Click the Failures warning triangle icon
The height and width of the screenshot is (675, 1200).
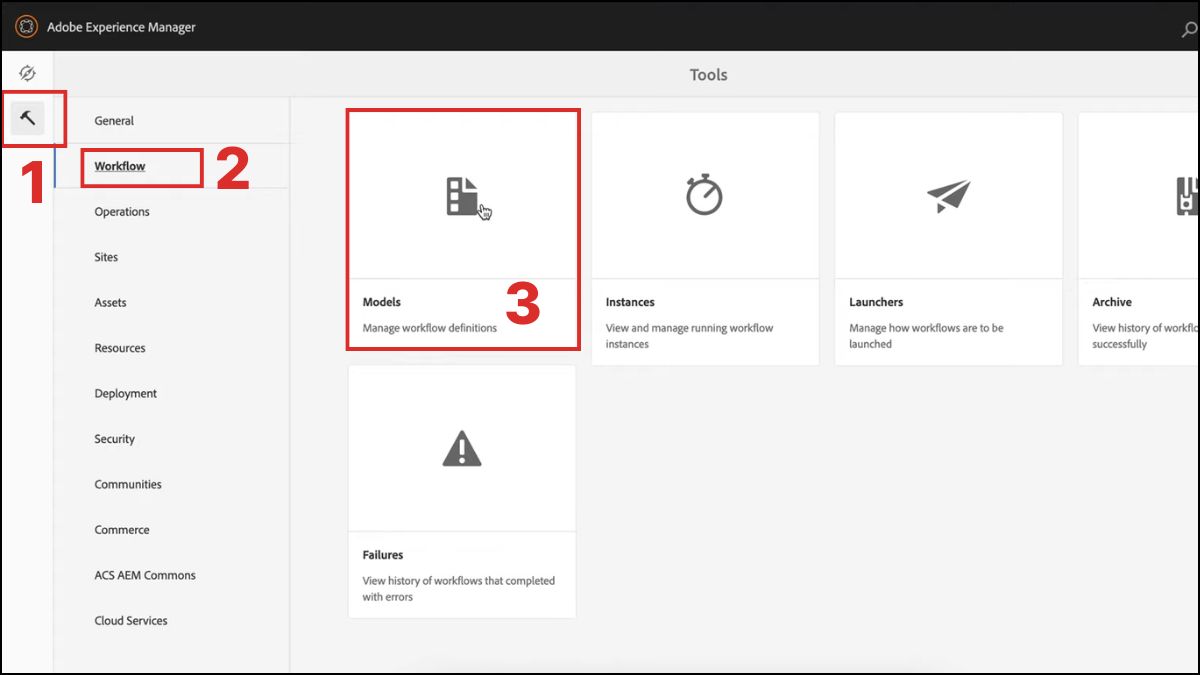point(462,448)
